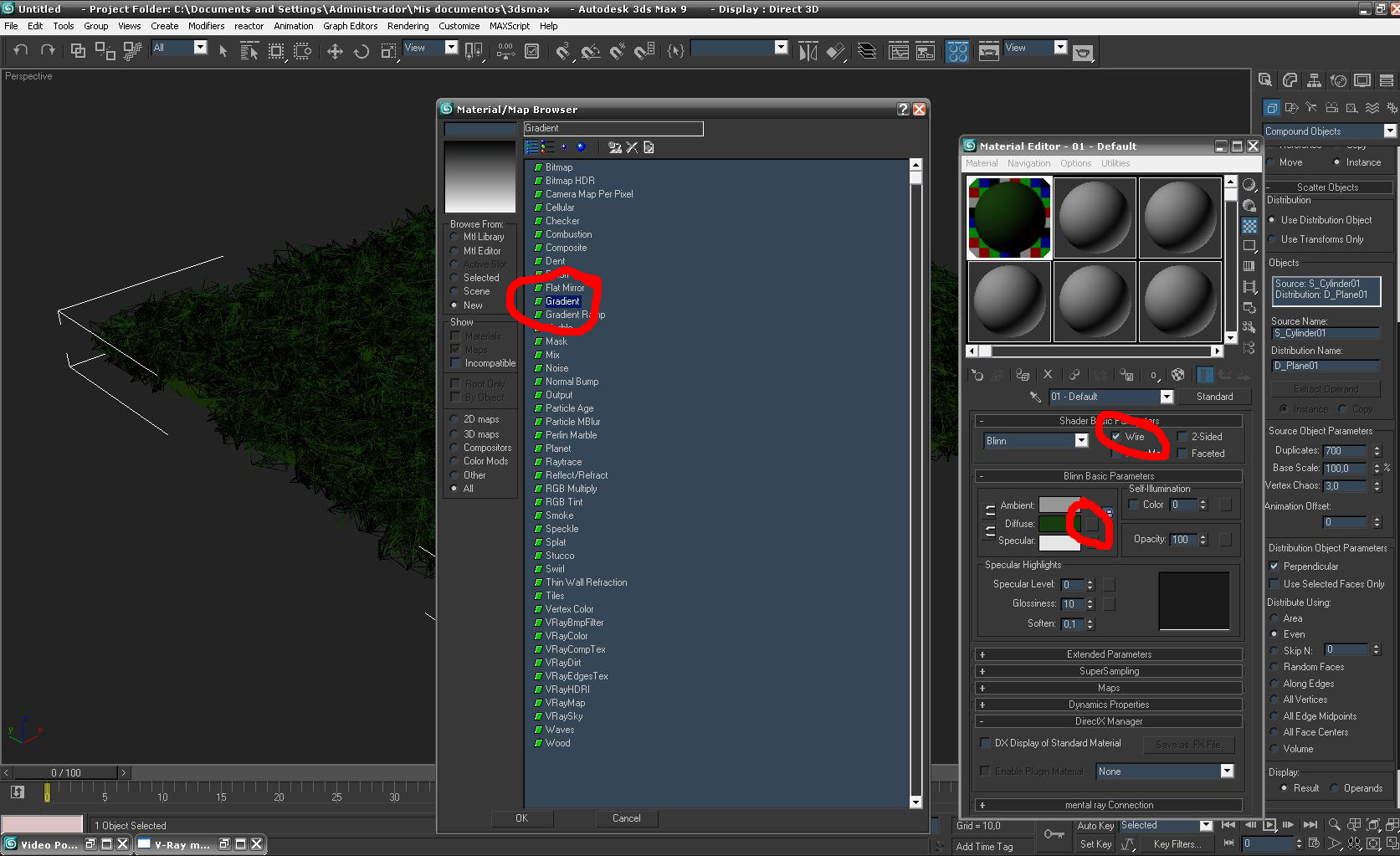Select Area under Distribute Using
1400x856 pixels.
coord(1274,618)
